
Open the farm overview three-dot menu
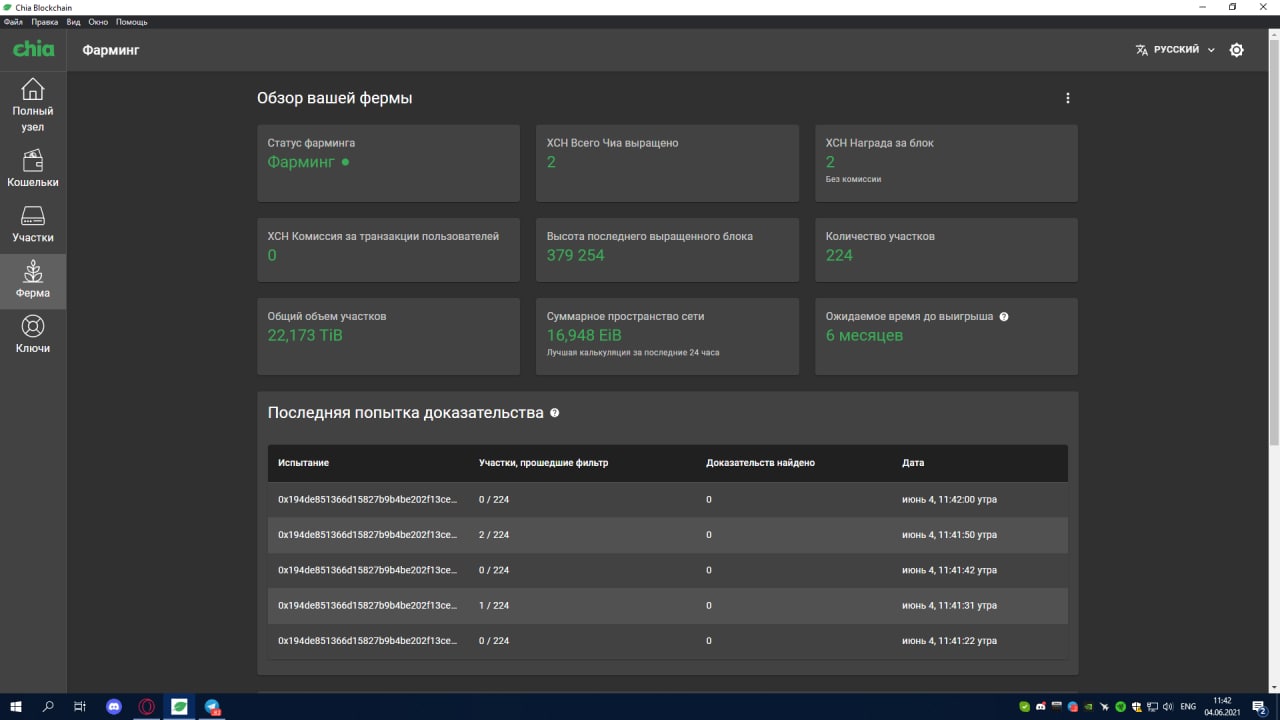coord(1067,98)
